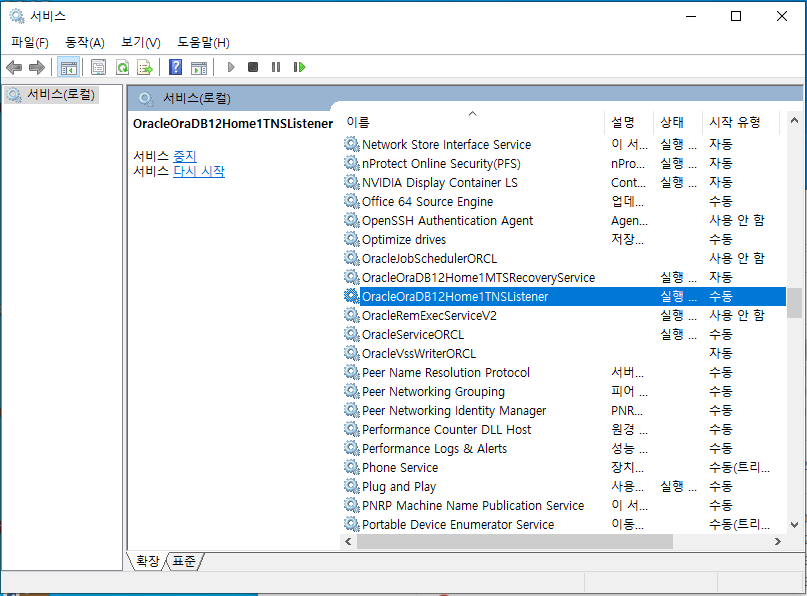The width and height of the screenshot is (807, 596).
Task: Click the horizontal scrollbar thumb
Action: pyautogui.click(x=515, y=541)
